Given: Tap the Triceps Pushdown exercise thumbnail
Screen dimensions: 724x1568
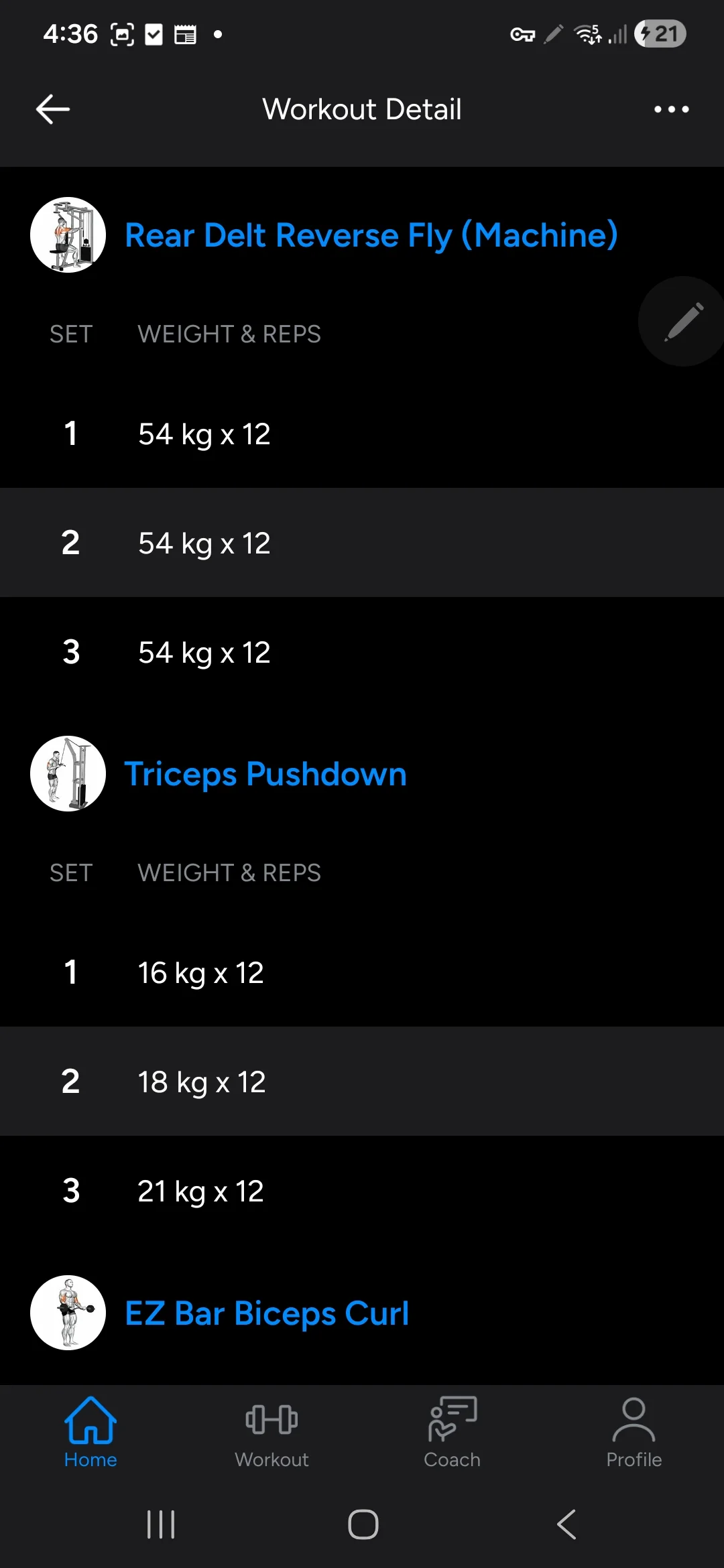Looking at the screenshot, I should [x=68, y=774].
